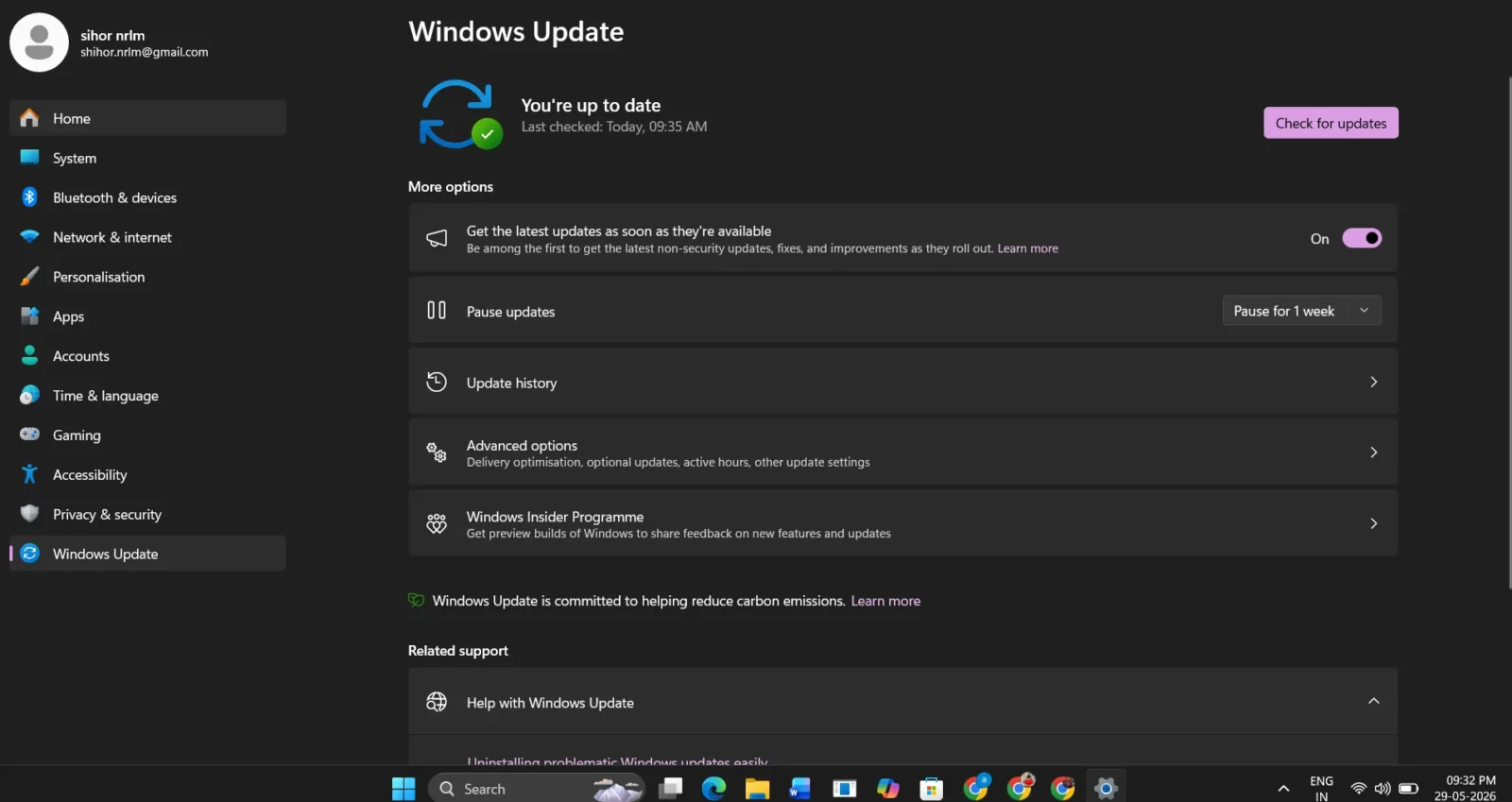
Task: Click the Pause updates icon
Action: pos(437,310)
